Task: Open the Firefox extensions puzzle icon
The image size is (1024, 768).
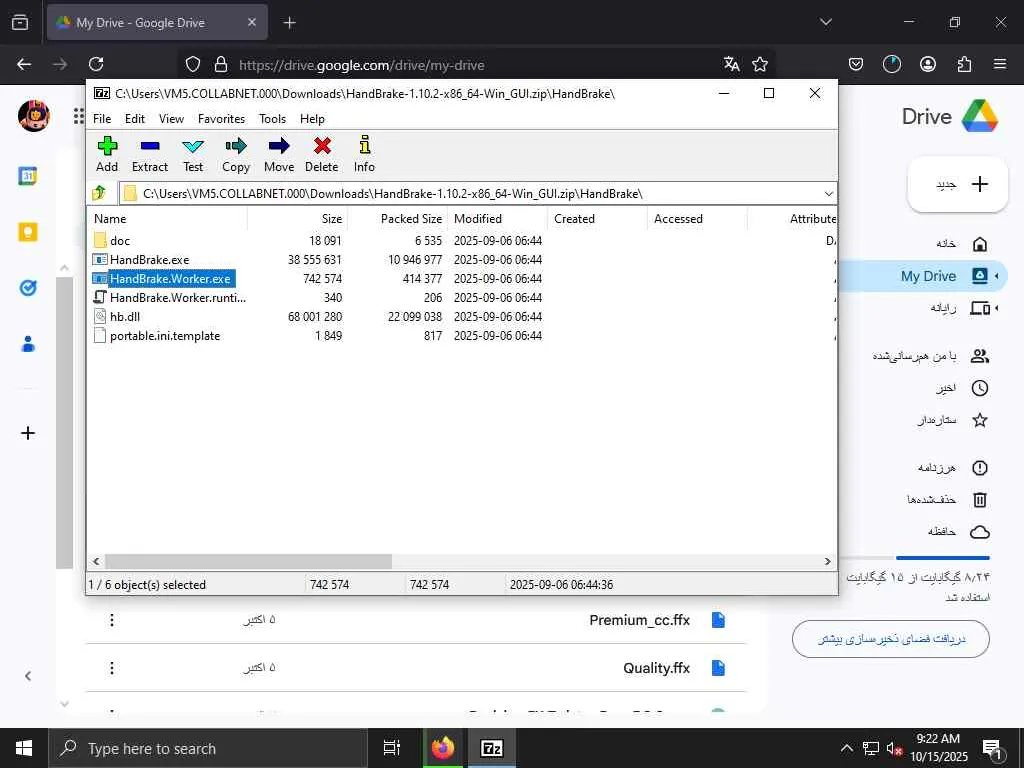Action: 964,64
